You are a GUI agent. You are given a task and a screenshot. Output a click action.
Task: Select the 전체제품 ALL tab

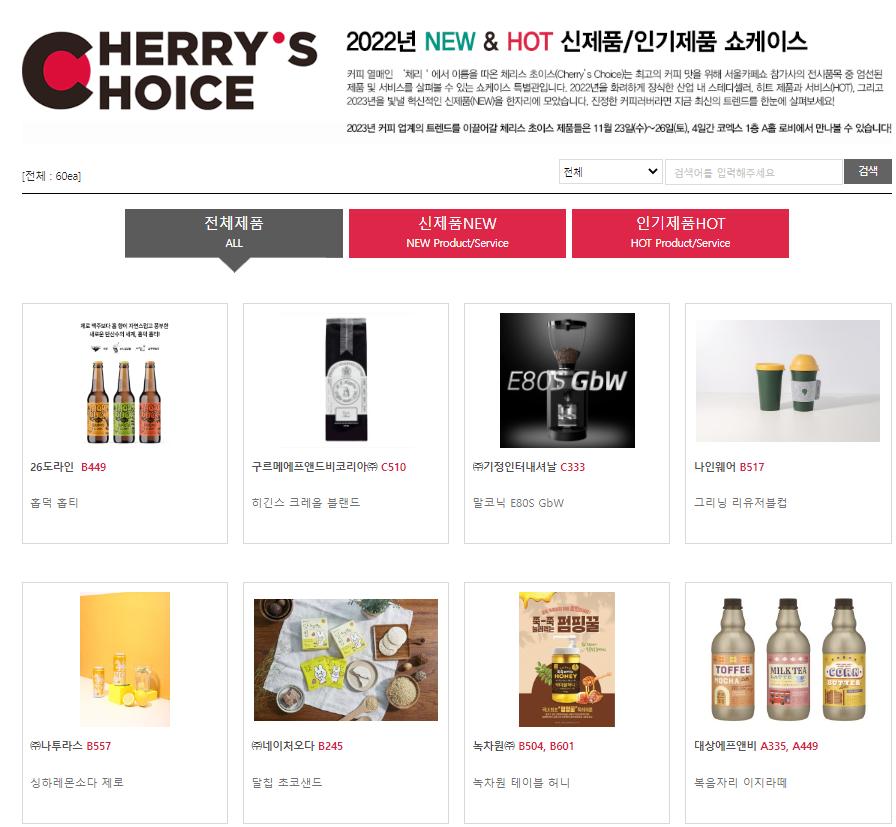pos(234,233)
